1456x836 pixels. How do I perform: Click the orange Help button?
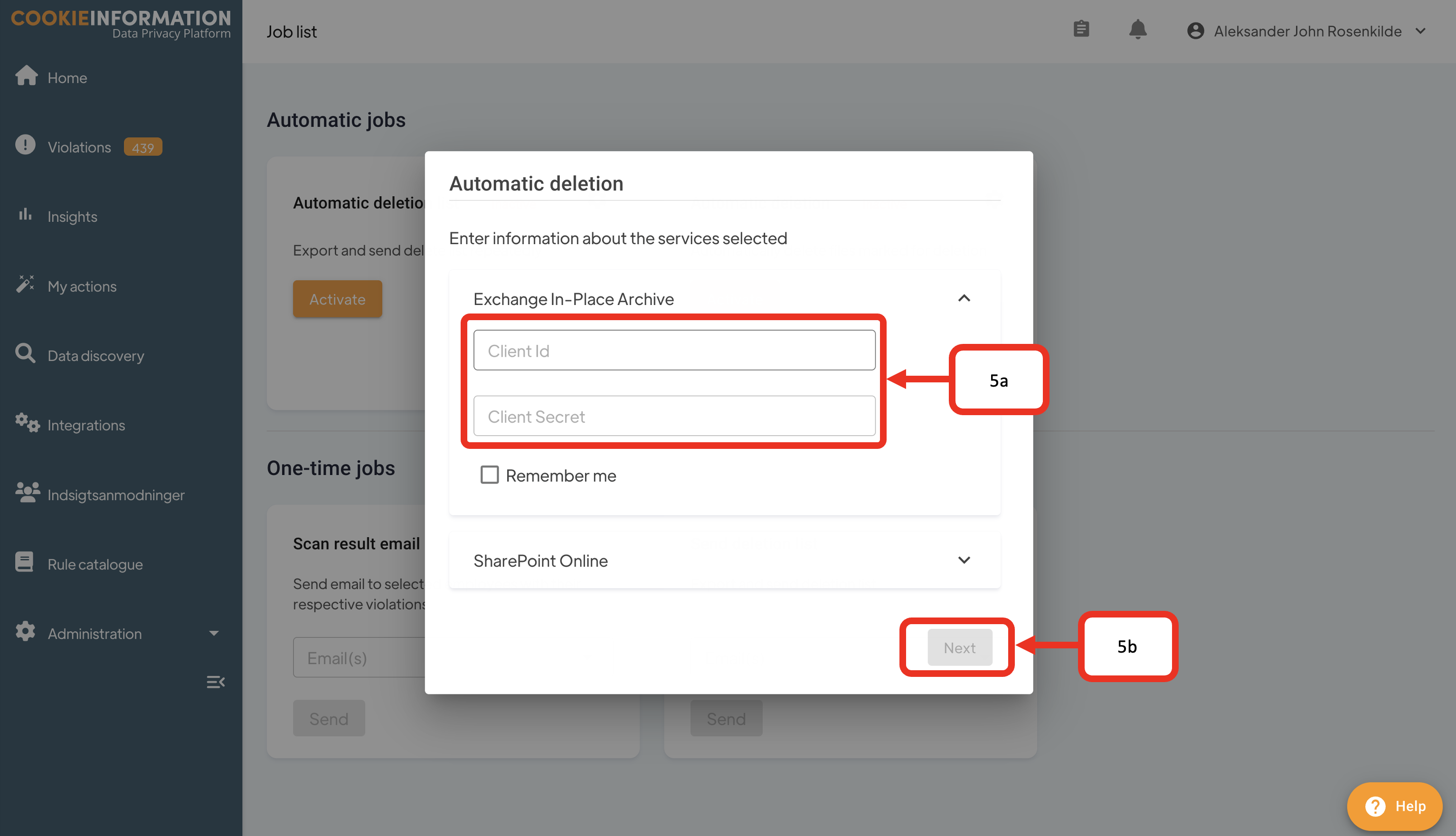(1395, 806)
